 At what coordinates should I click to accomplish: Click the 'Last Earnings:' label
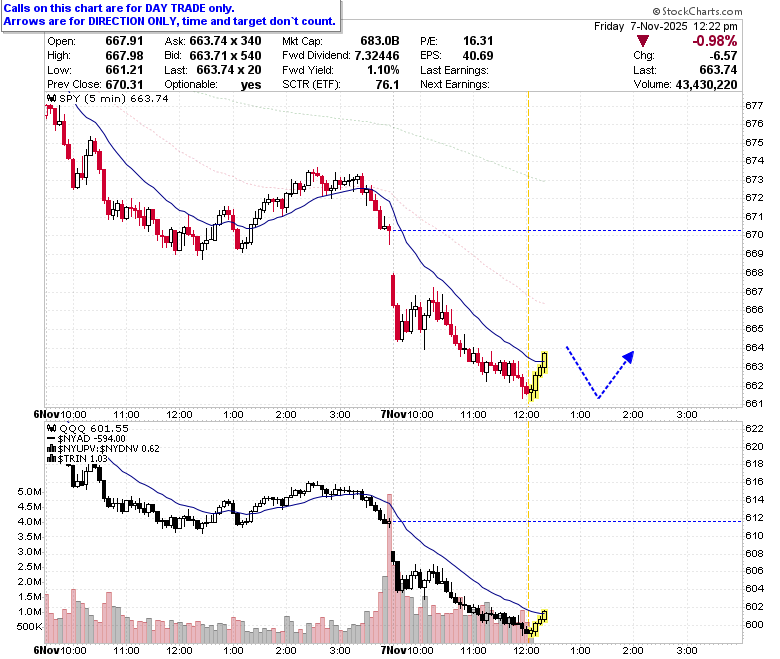click(x=454, y=70)
